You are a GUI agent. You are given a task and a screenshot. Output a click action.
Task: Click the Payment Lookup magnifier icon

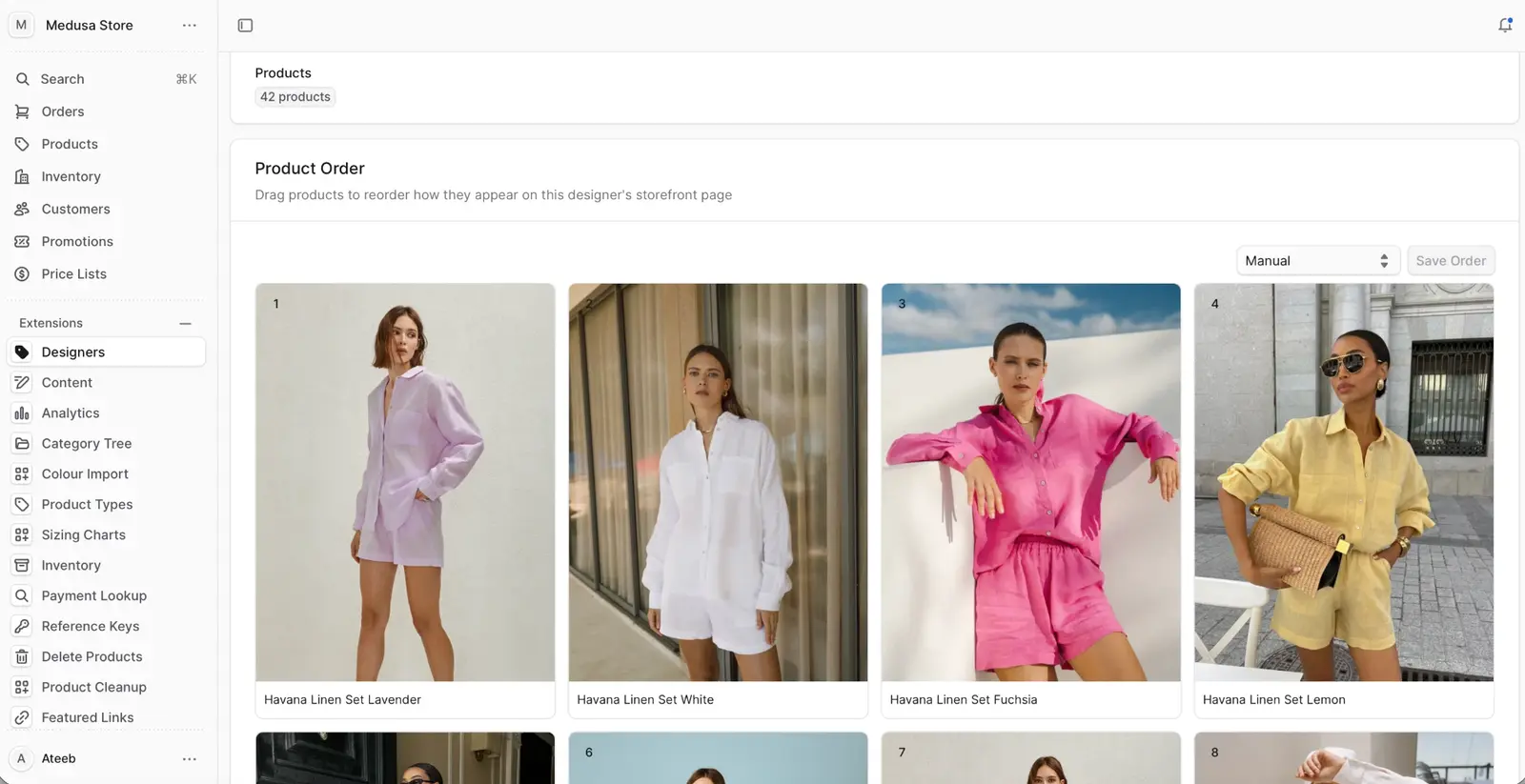click(22, 595)
